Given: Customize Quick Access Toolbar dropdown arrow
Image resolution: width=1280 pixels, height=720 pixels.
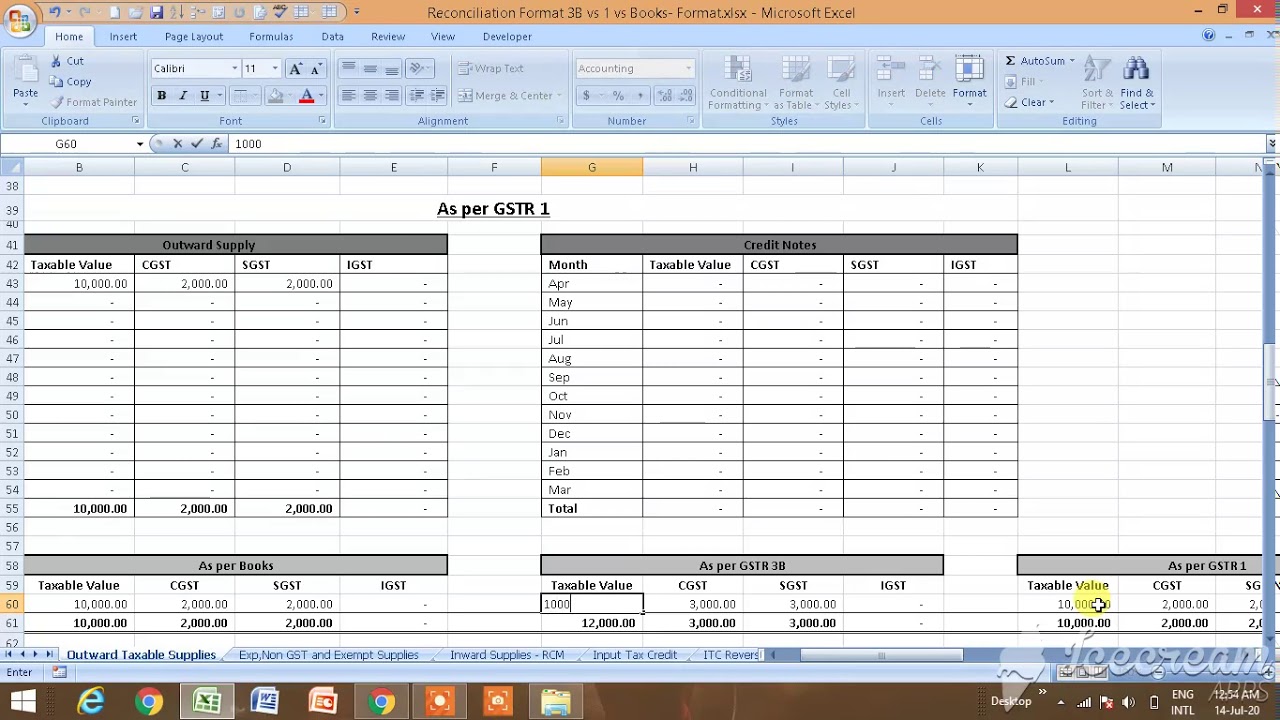Looking at the screenshot, I should [356, 12].
